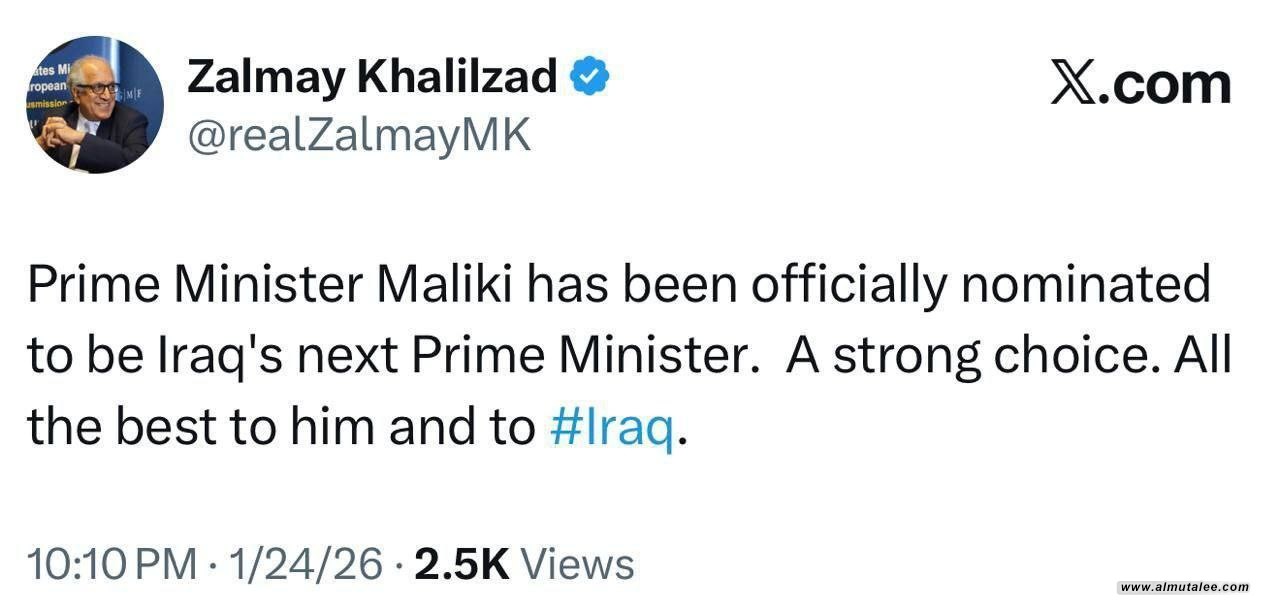Click the phrase 'Iraq's next Prime Minister'
The image size is (1280, 610).
(x=432, y=358)
